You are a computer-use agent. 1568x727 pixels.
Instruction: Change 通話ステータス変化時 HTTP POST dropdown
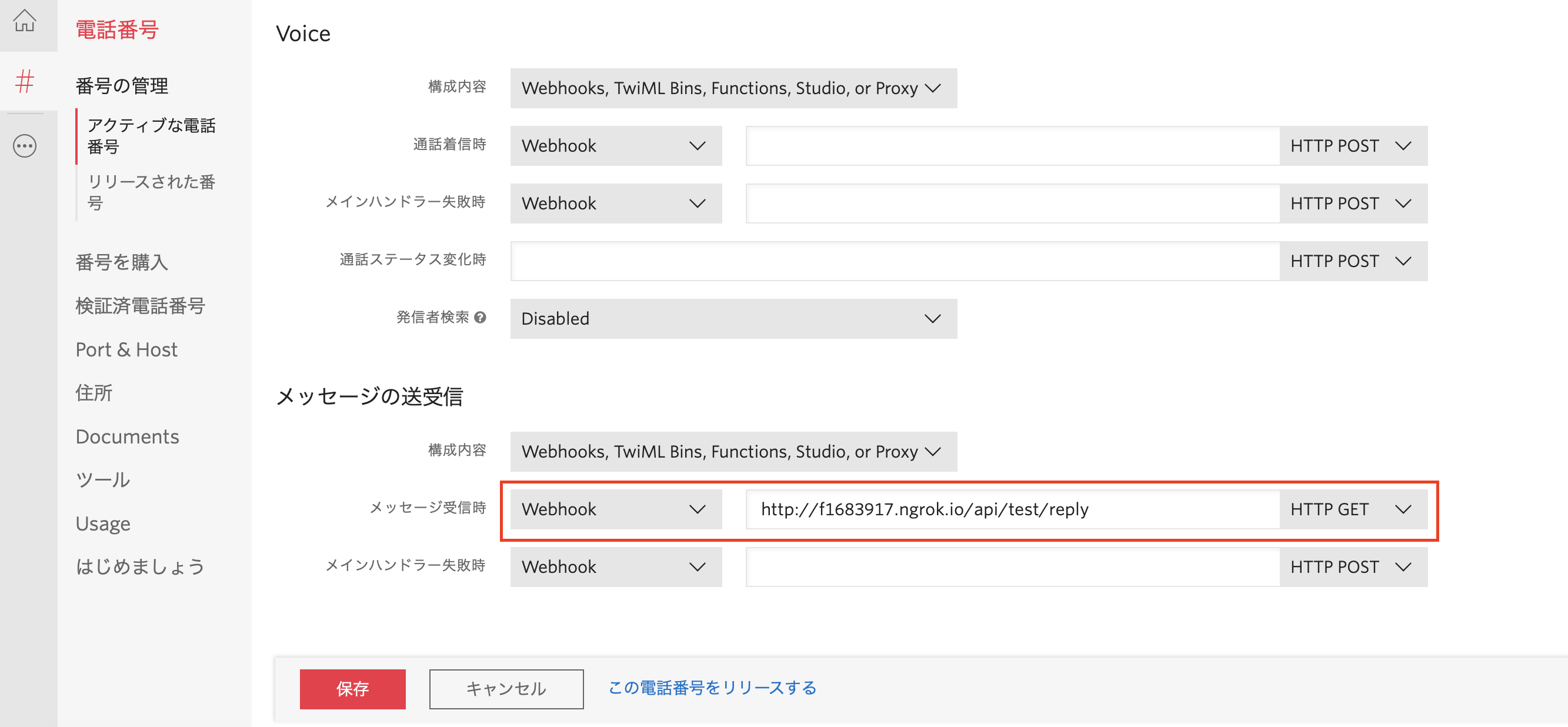(1353, 261)
